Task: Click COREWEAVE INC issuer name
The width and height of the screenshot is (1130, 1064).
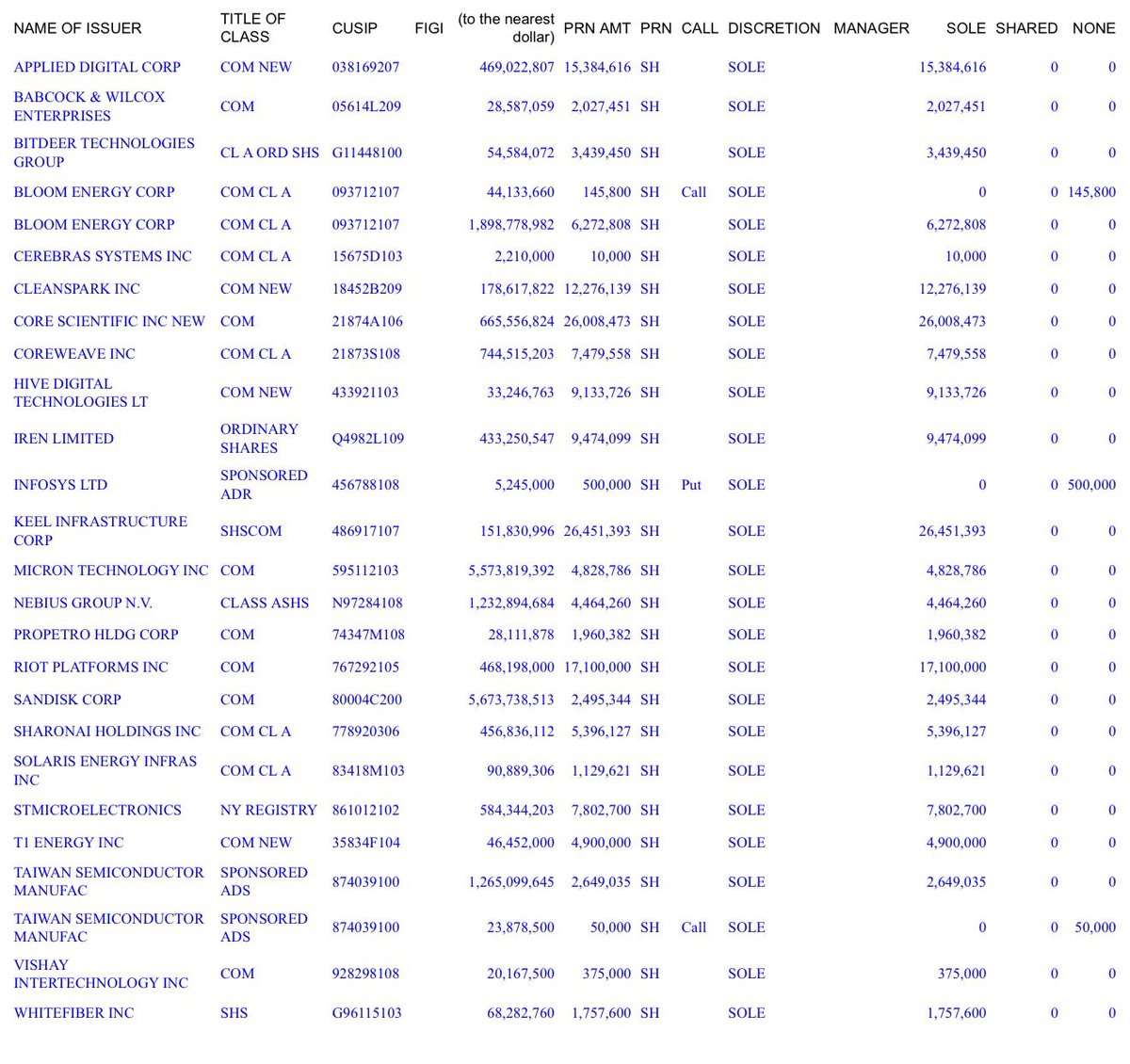Action: tap(74, 354)
